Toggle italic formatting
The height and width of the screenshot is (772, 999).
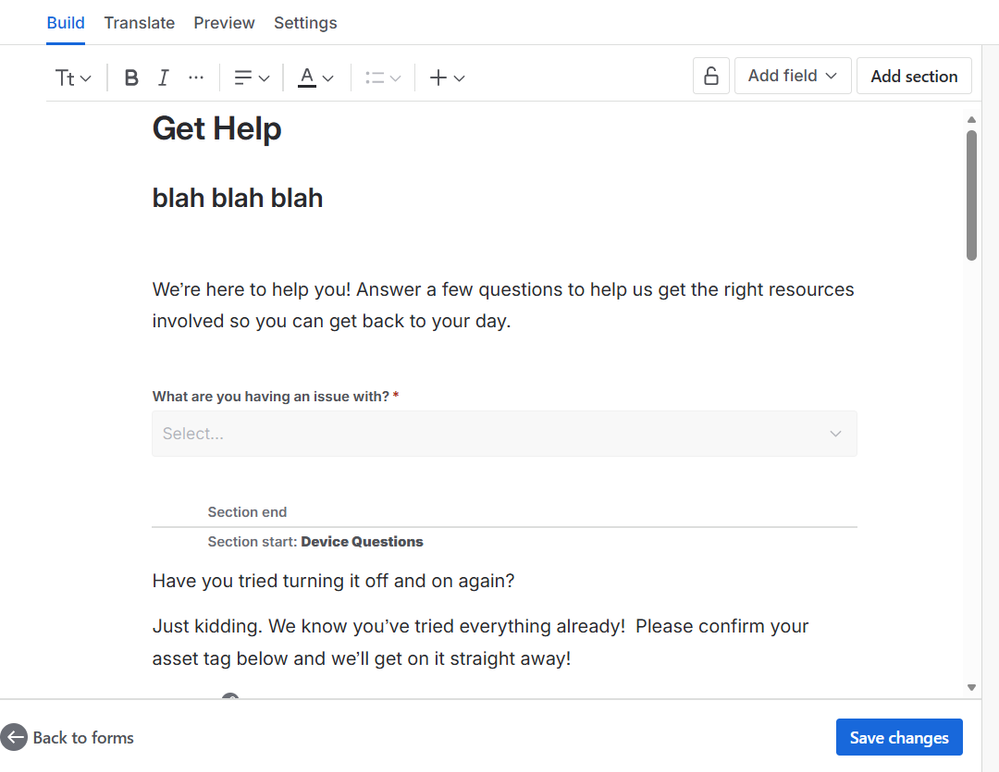pos(164,78)
